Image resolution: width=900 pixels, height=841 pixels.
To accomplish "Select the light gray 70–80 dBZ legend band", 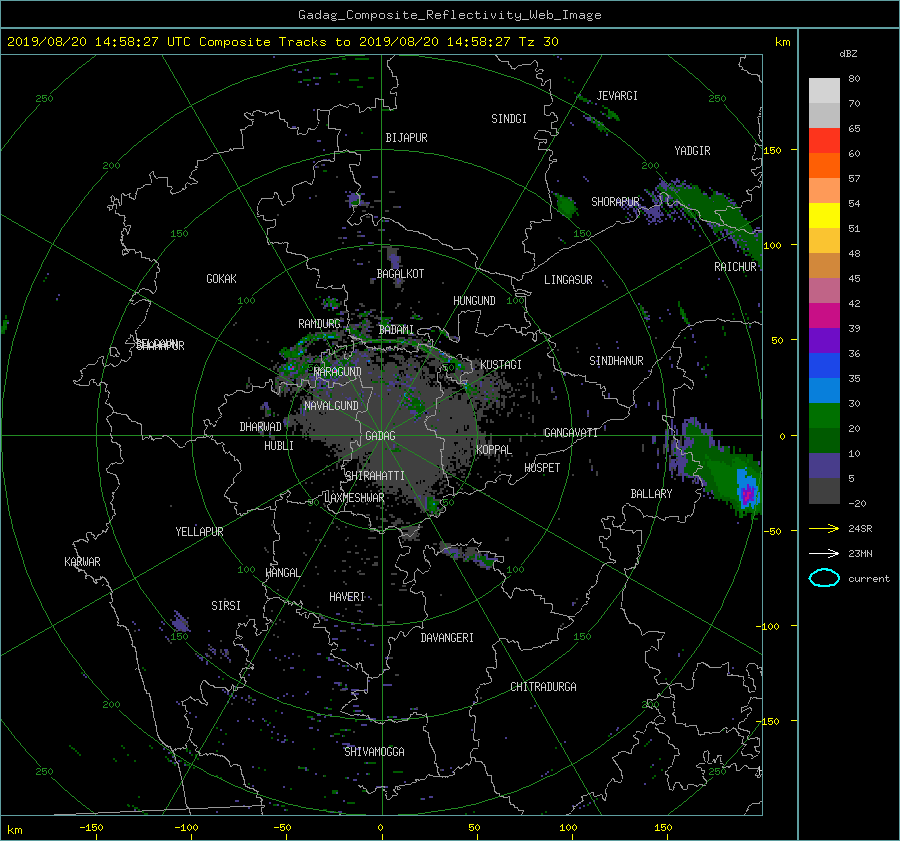I will tap(824, 91).
